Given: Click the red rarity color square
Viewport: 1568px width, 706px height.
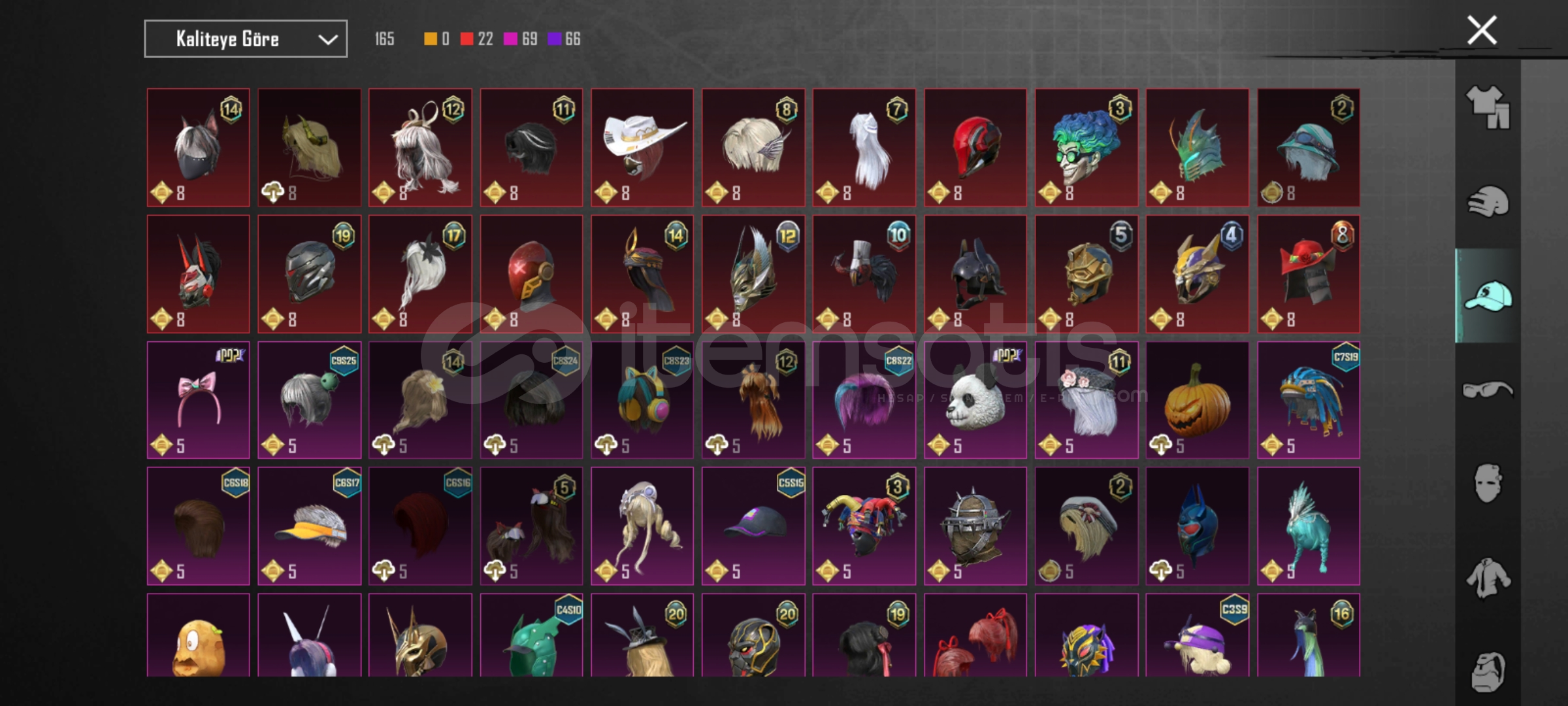Looking at the screenshot, I should click(466, 39).
